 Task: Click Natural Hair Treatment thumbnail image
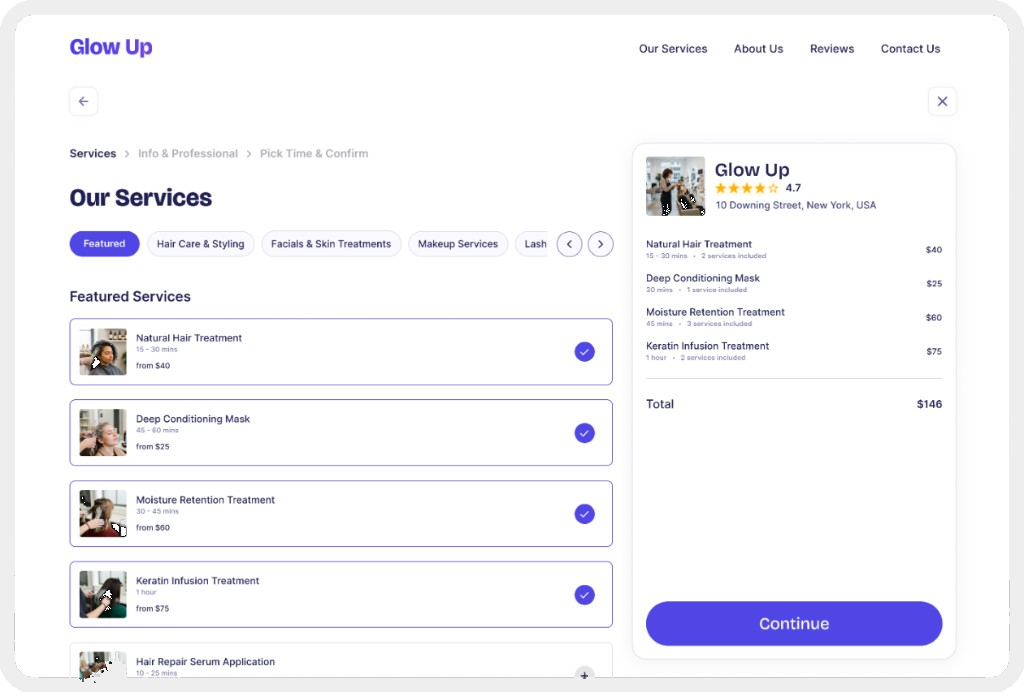click(x=103, y=352)
